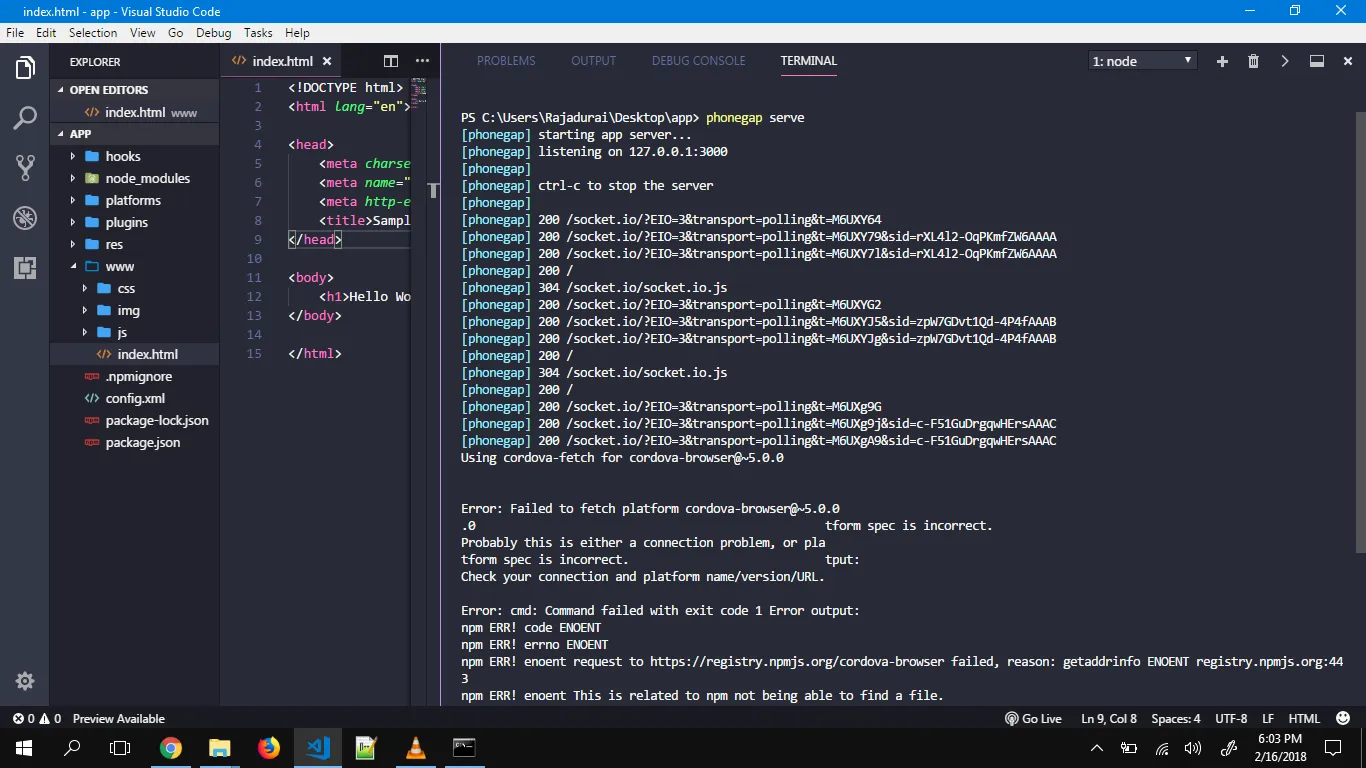Viewport: 1366px width, 768px height.
Task: Collapse the APP folder section
Action: (x=135, y=134)
